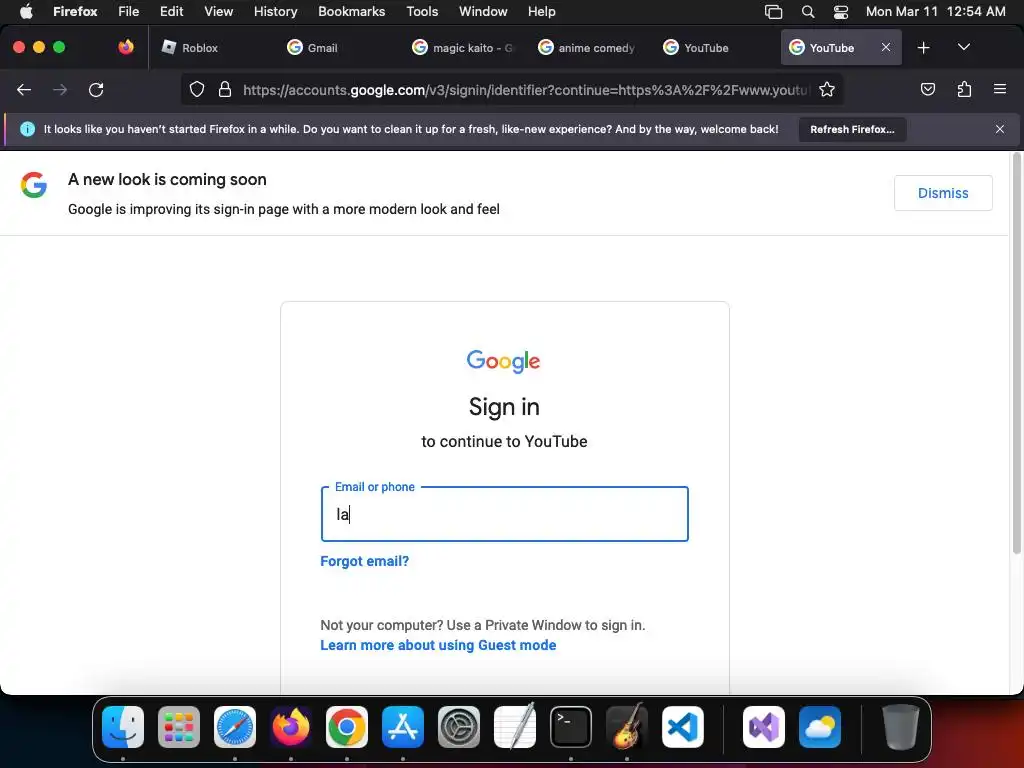
Task: Switch to the Gmail tab
Action: pos(336,48)
